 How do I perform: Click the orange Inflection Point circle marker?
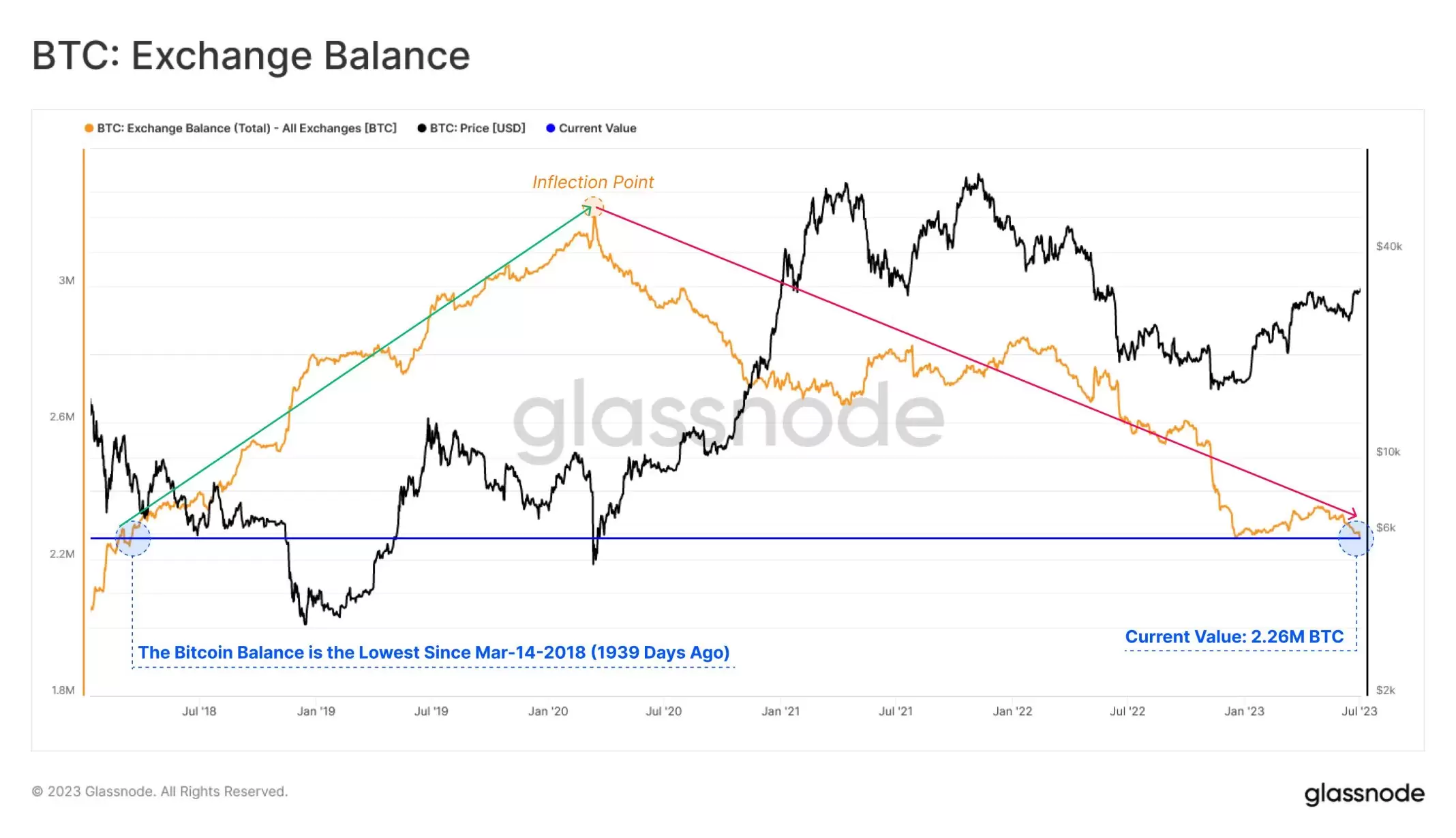coord(594,206)
